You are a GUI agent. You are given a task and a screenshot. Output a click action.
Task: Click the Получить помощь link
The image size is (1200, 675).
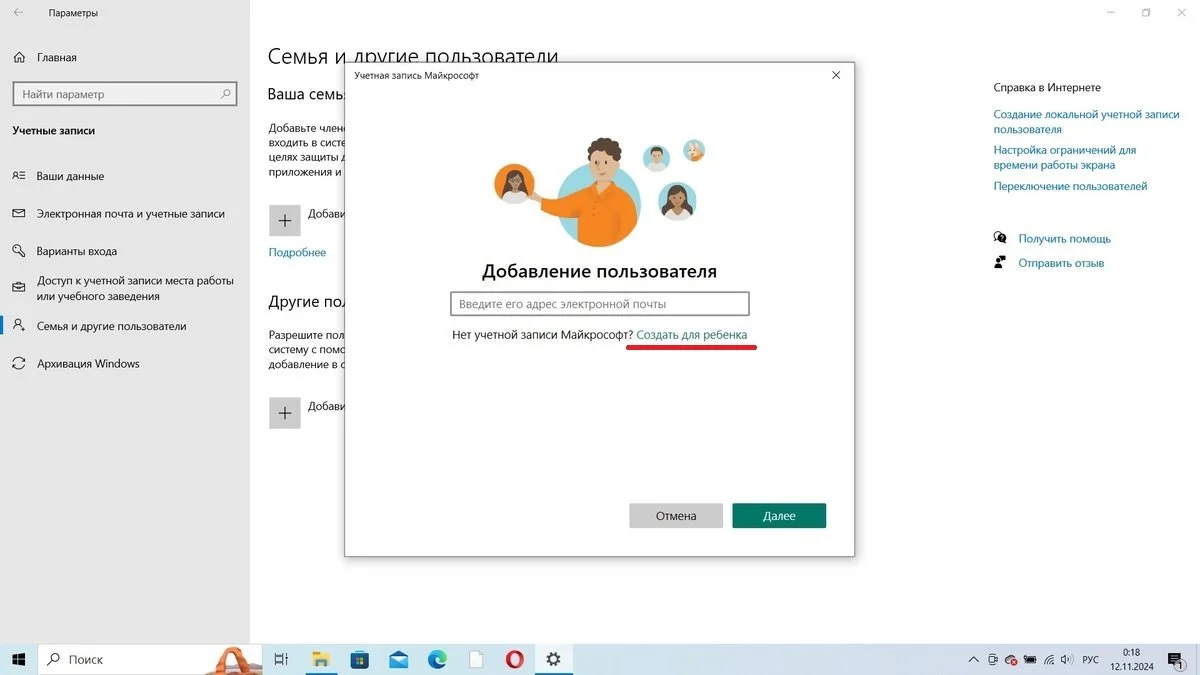1064,239
